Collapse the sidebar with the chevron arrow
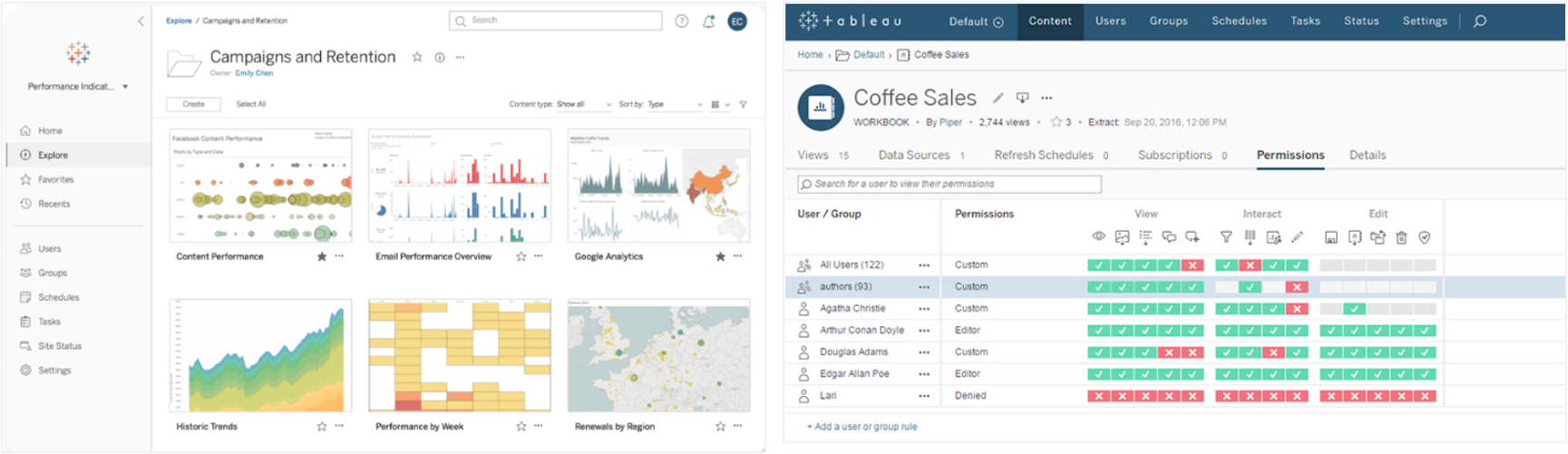The image size is (1568, 454). point(141,21)
